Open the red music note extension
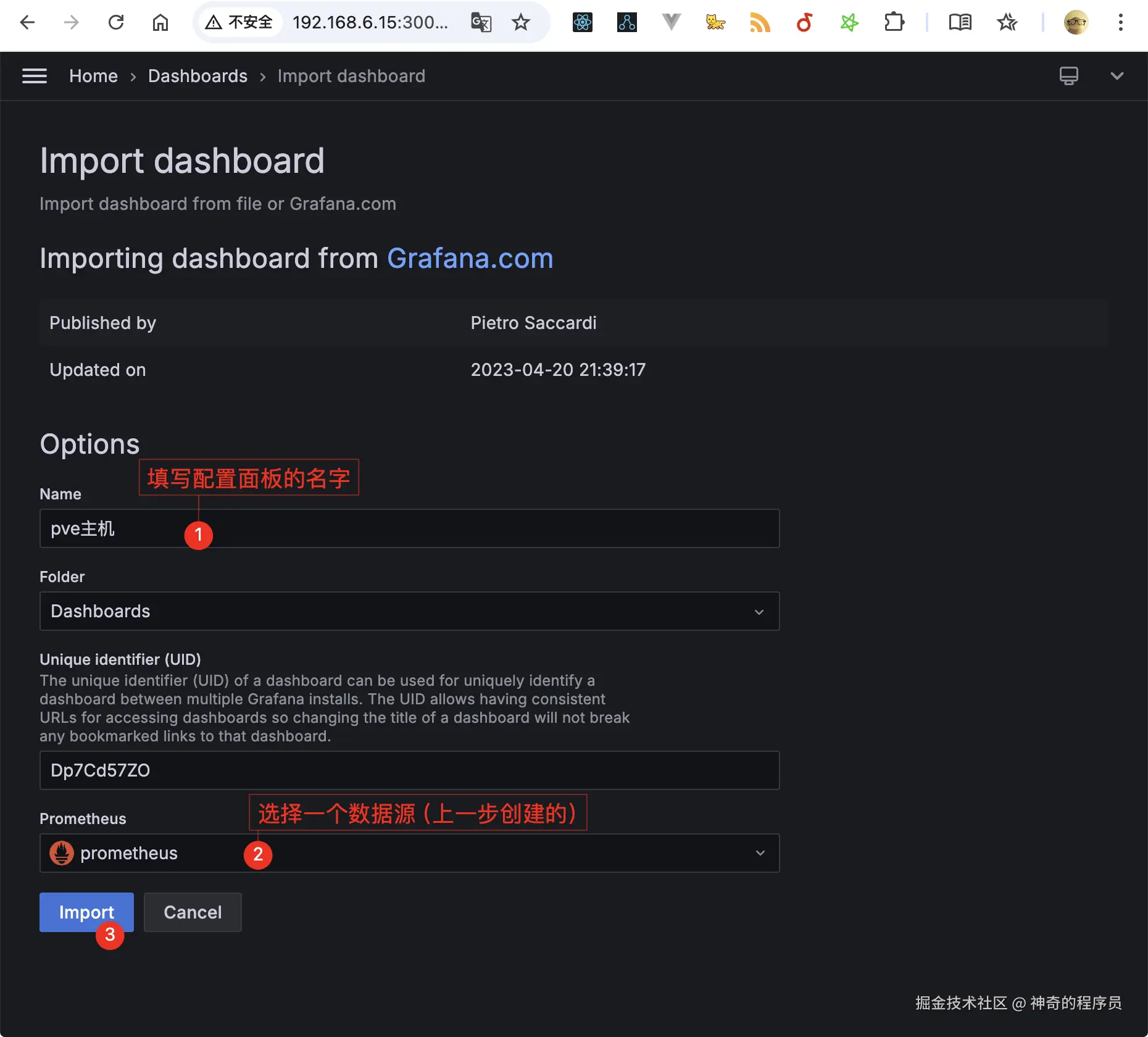This screenshot has width=1148, height=1037. coord(804,23)
